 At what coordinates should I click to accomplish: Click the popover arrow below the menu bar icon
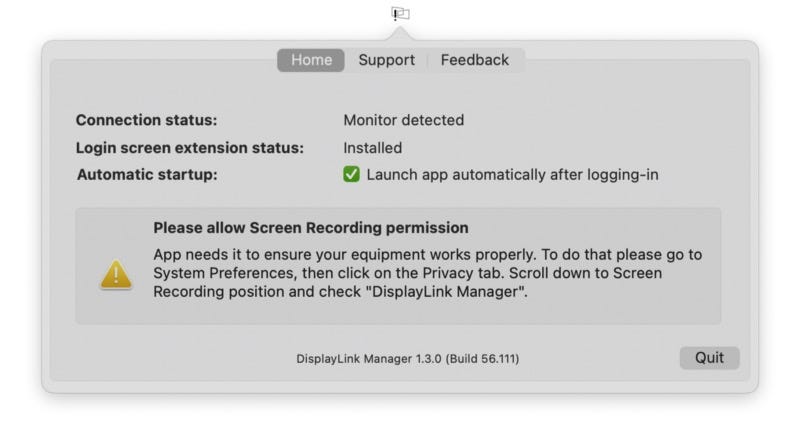[401, 34]
